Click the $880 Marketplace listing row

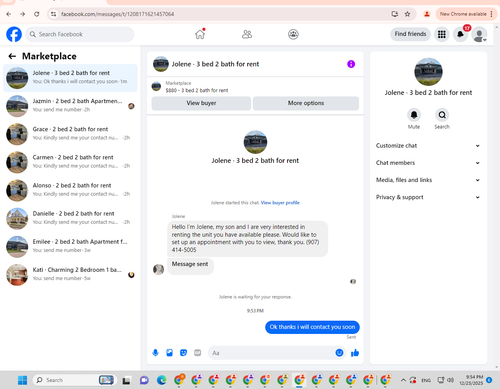pyautogui.click(x=255, y=87)
